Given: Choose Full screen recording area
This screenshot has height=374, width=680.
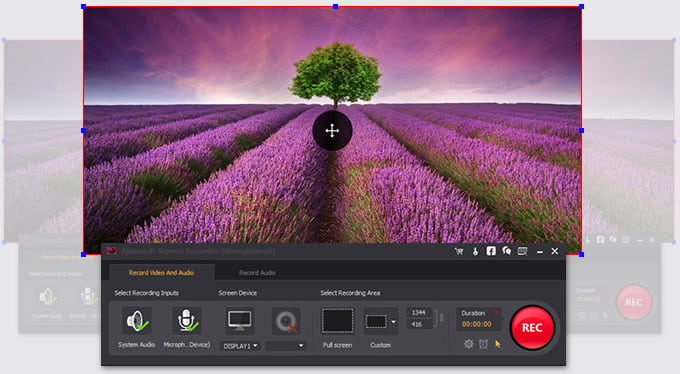Looking at the screenshot, I should (x=337, y=321).
